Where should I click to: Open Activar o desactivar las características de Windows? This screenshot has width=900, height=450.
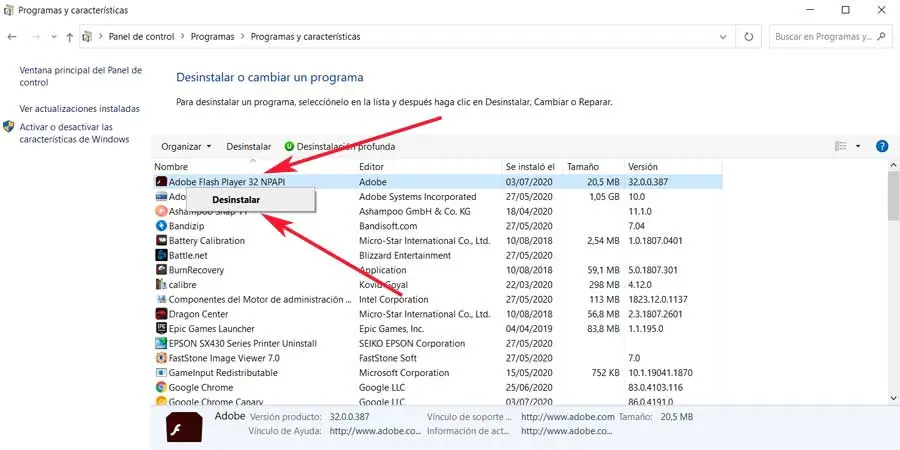pos(75,133)
